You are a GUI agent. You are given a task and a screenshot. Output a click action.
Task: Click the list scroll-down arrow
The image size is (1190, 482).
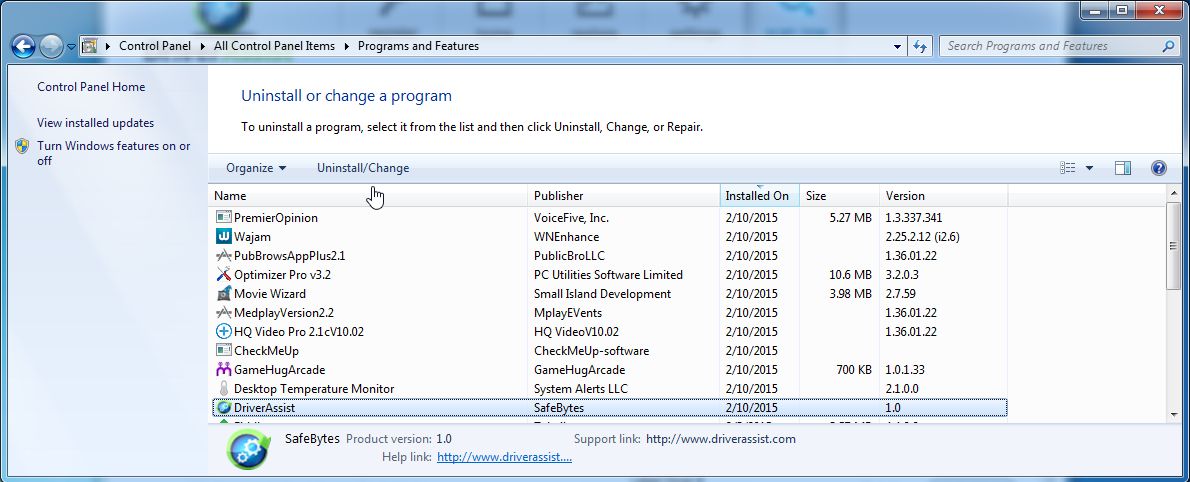1174,414
